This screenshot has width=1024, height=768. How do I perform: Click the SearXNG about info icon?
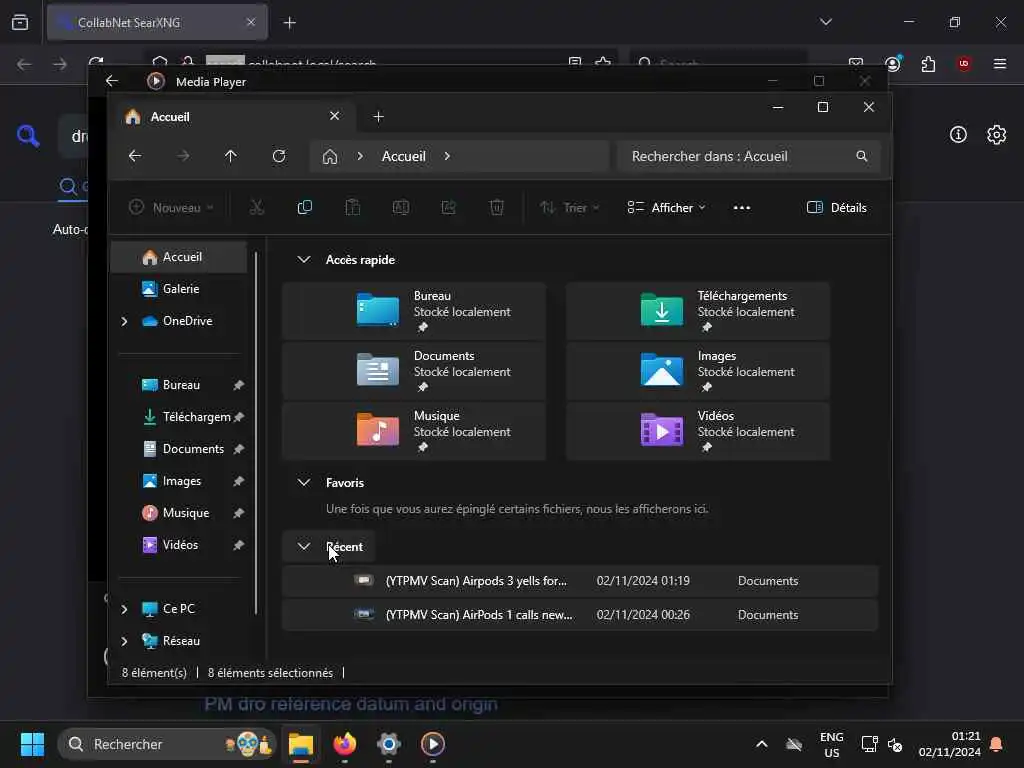(958, 135)
